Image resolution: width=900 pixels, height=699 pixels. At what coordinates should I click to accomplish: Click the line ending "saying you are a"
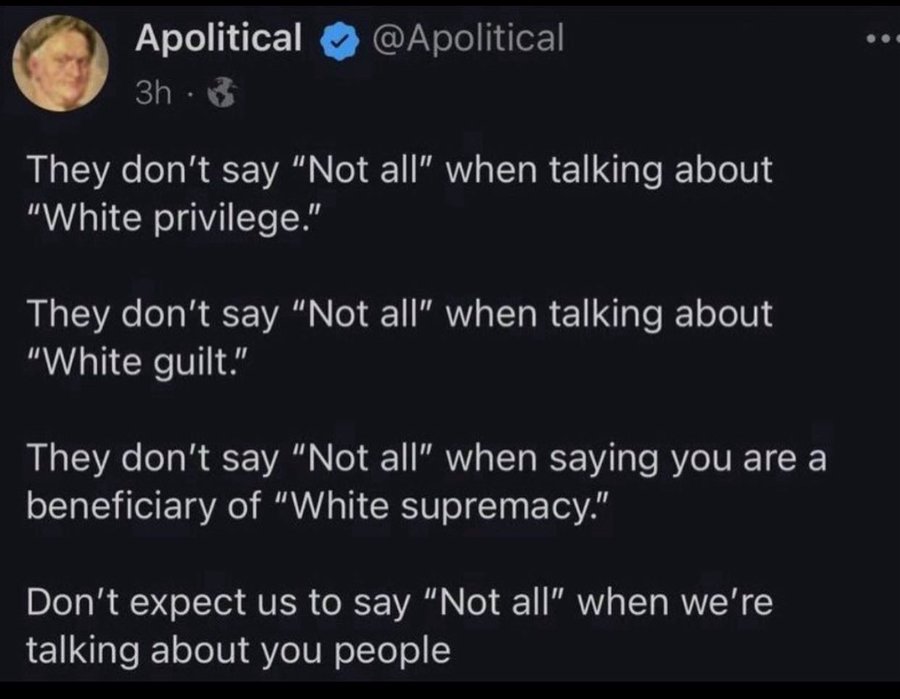[x=427, y=459]
